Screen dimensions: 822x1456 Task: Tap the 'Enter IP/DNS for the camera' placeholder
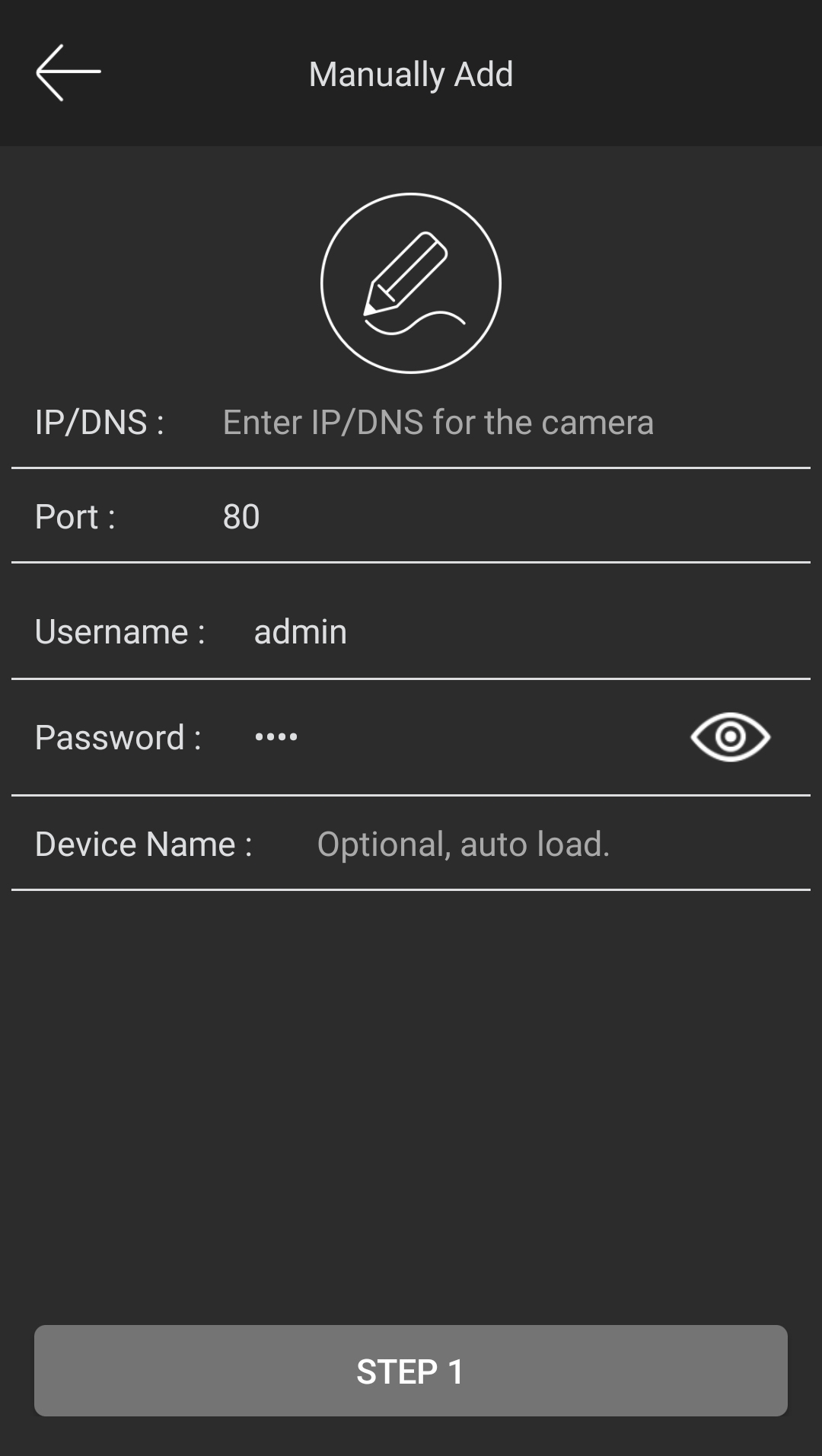point(438,422)
